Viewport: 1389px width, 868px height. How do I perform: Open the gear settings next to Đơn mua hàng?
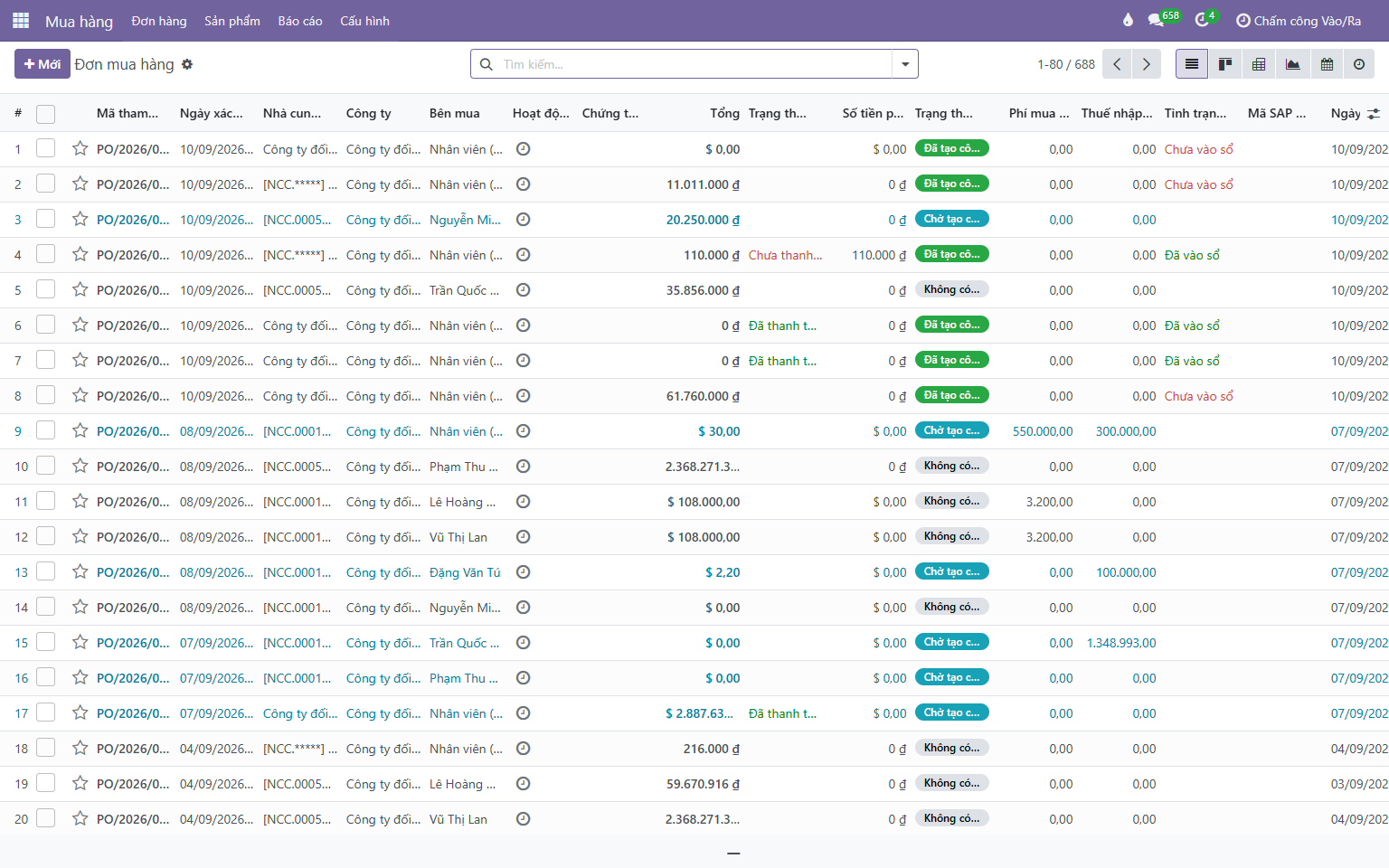[187, 64]
